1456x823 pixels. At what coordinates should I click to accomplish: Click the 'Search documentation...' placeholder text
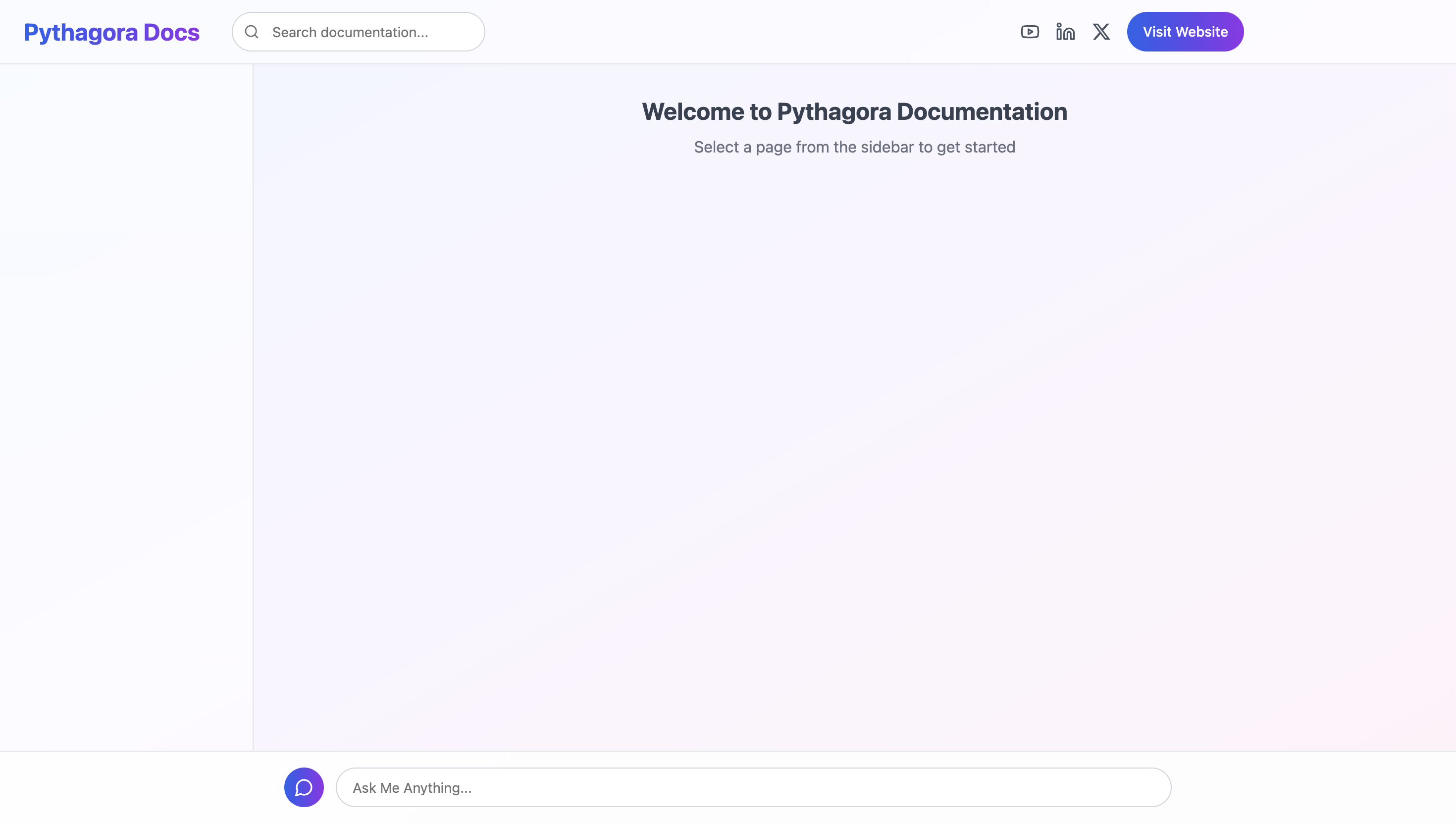350,32
